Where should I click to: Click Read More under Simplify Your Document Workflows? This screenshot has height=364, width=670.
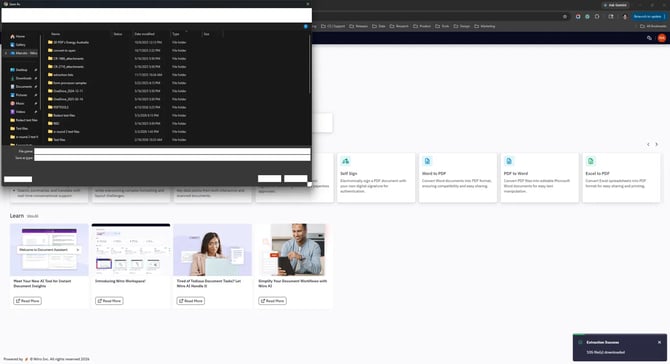[x=272, y=301]
